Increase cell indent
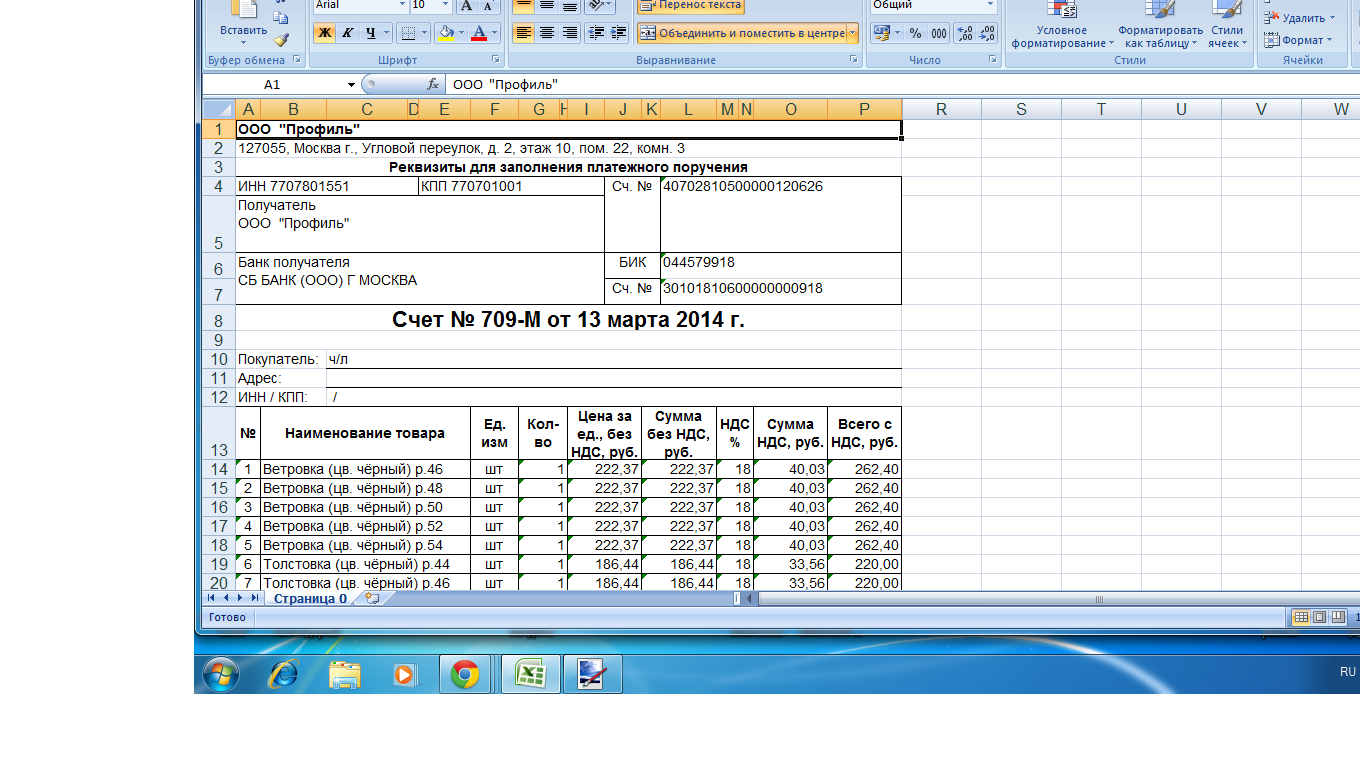 pyautogui.click(x=619, y=33)
